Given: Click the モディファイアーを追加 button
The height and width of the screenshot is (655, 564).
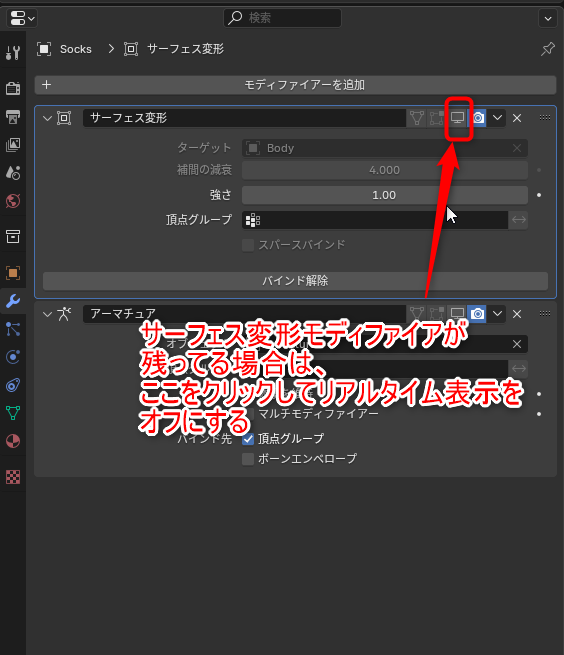Looking at the screenshot, I should pos(295,85).
